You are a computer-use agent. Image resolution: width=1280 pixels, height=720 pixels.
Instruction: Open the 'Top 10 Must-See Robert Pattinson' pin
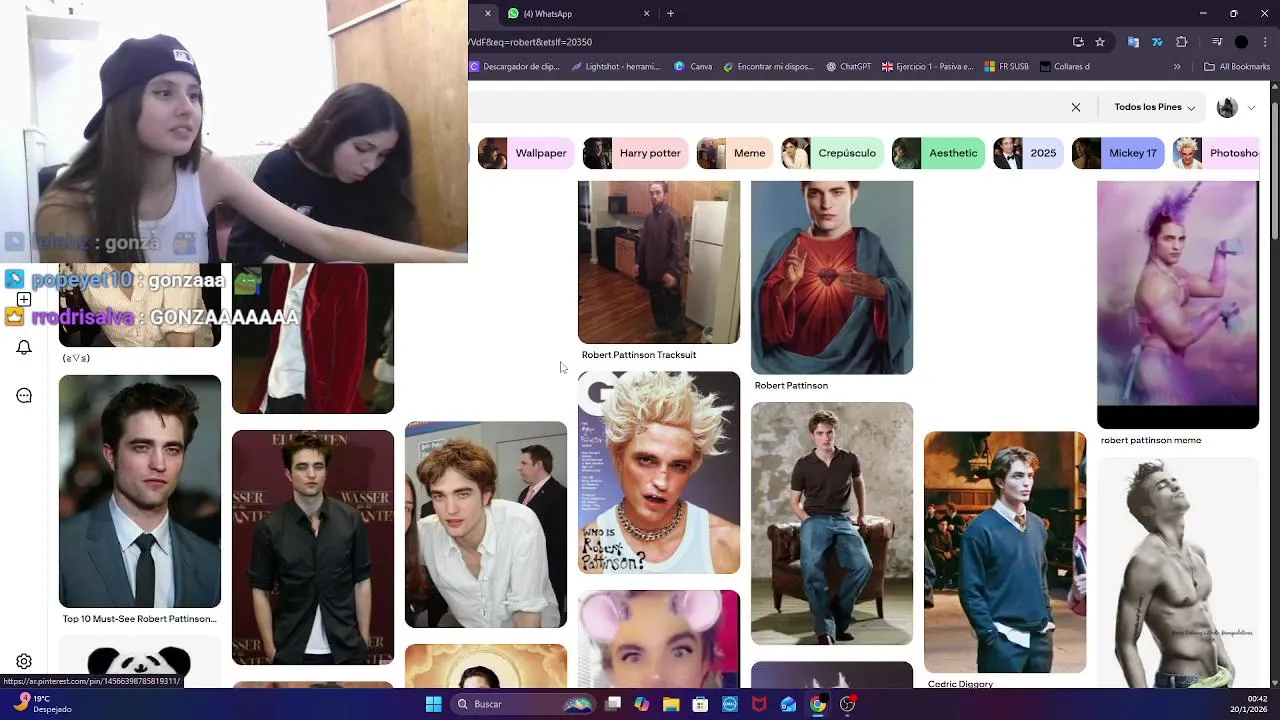pos(140,491)
